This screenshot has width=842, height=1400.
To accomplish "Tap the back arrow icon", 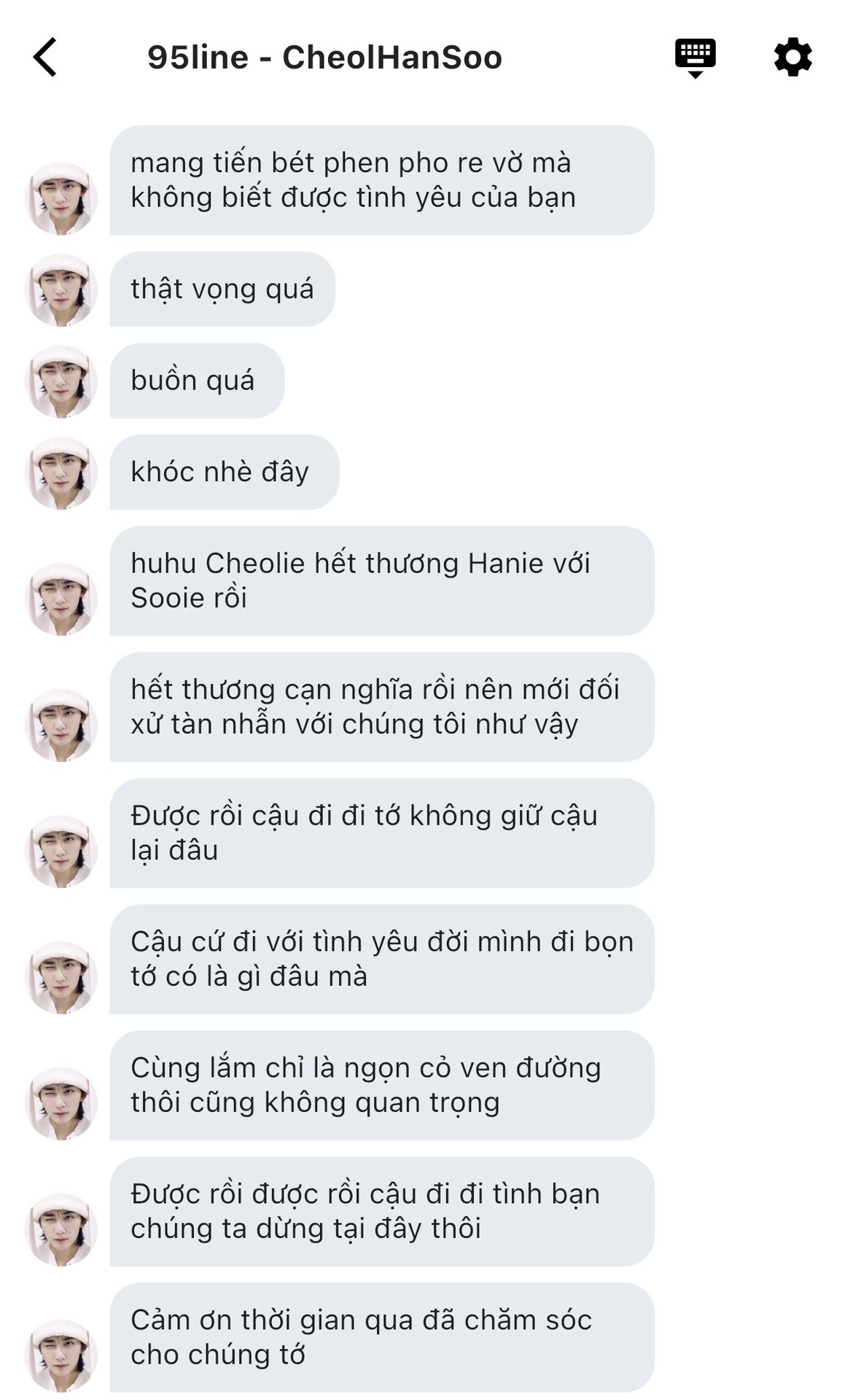I will click(45, 57).
